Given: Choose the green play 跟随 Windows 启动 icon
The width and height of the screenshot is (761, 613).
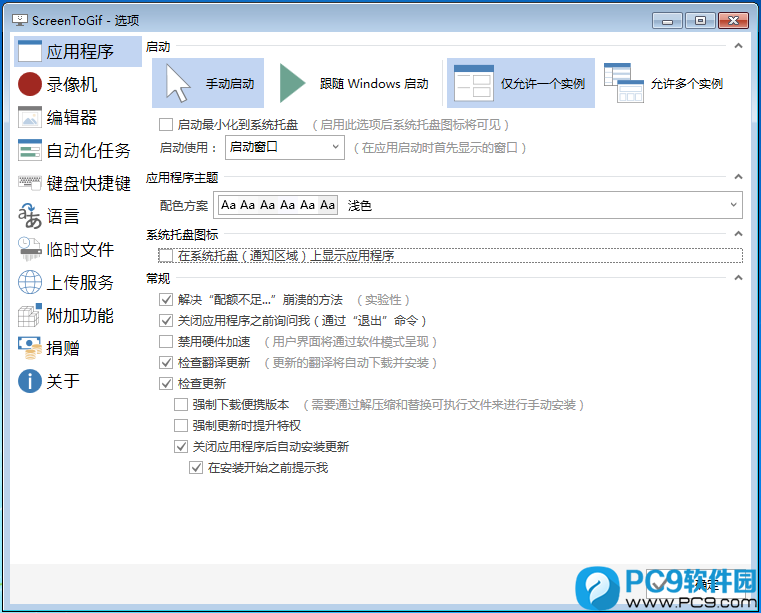Looking at the screenshot, I should (x=293, y=83).
